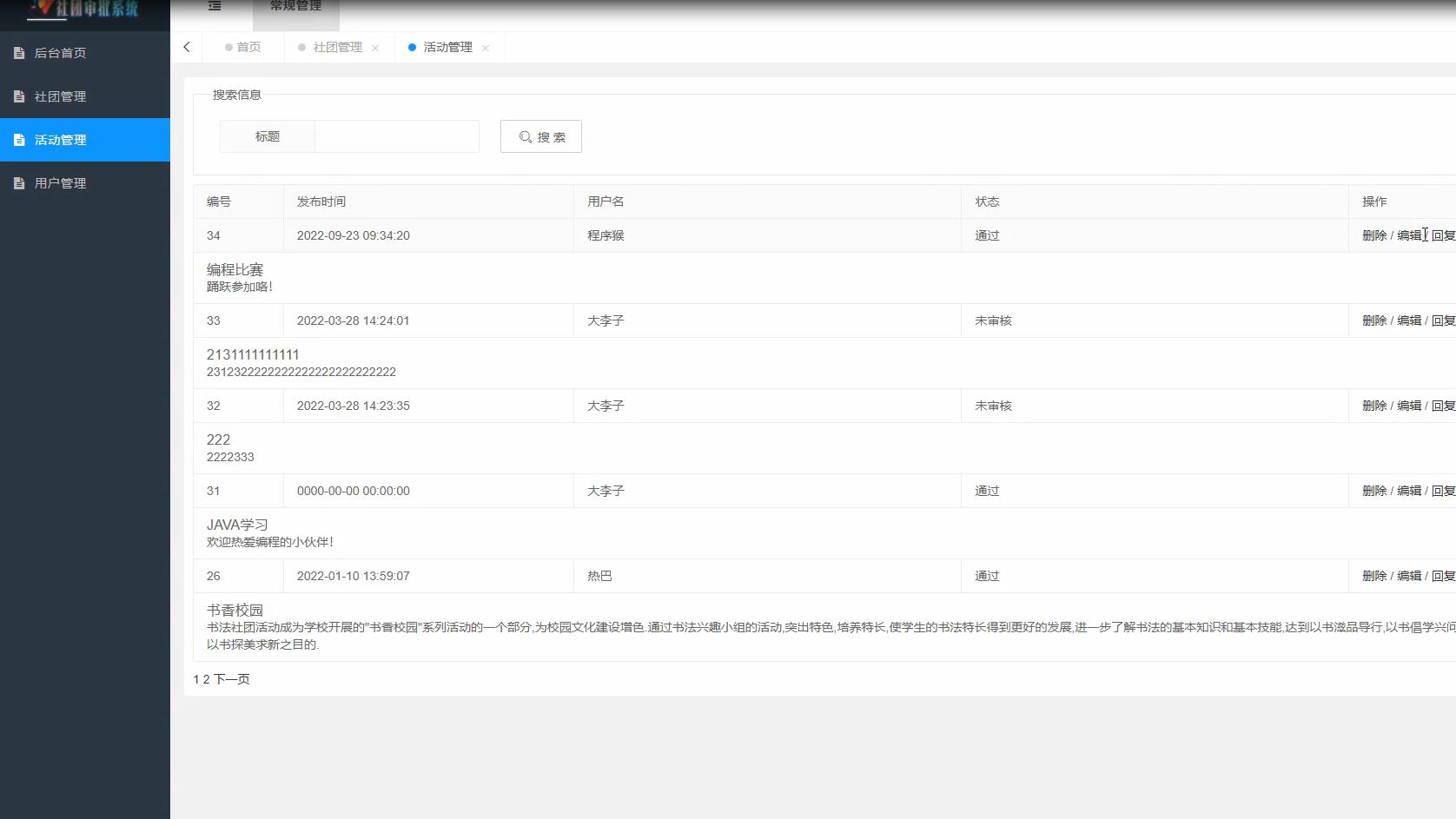This screenshot has height=819, width=1456.
Task: Click the 通过 status in row 31
Action: [987, 491]
